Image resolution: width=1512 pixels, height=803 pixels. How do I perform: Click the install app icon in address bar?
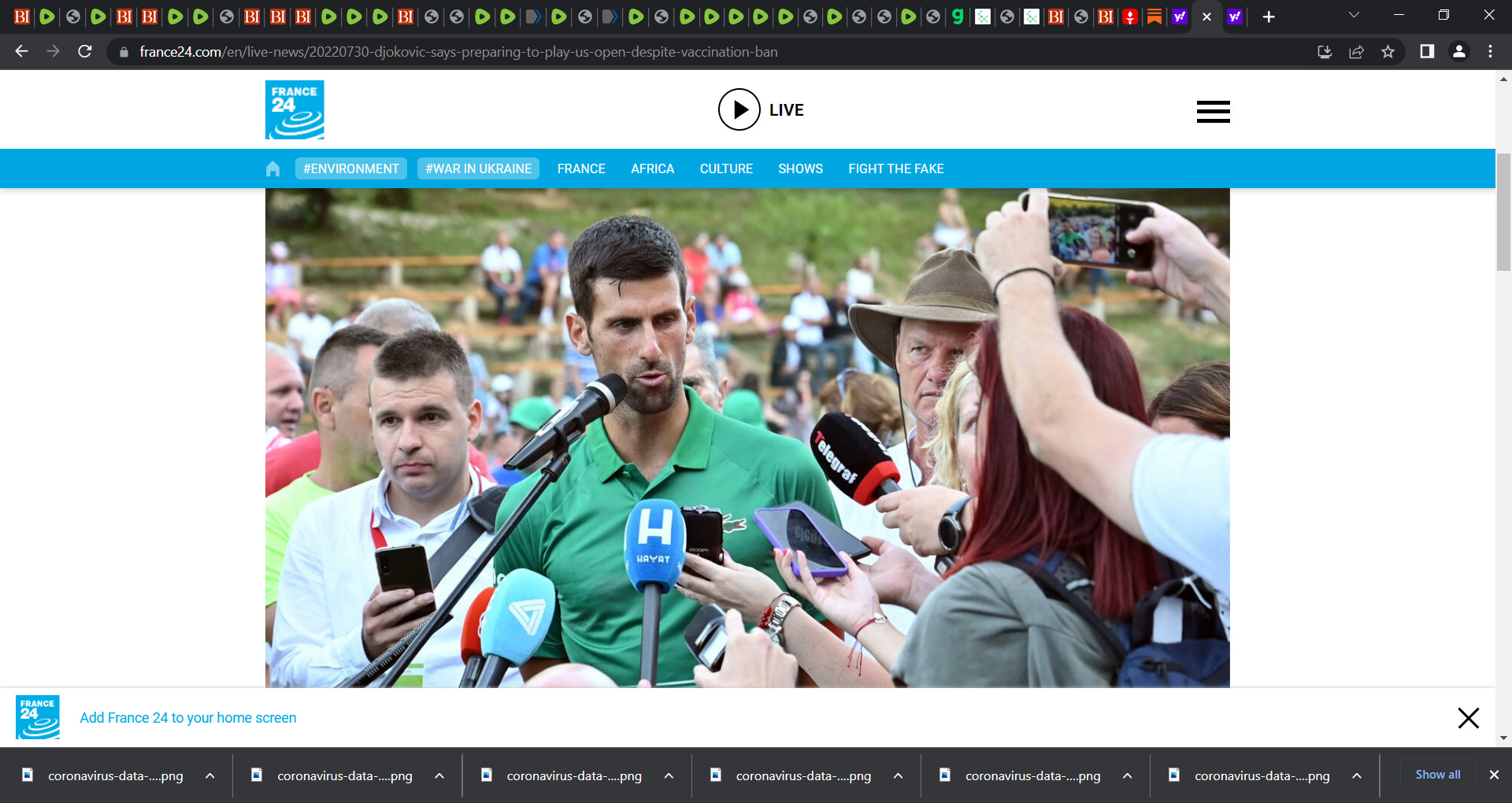1325,52
